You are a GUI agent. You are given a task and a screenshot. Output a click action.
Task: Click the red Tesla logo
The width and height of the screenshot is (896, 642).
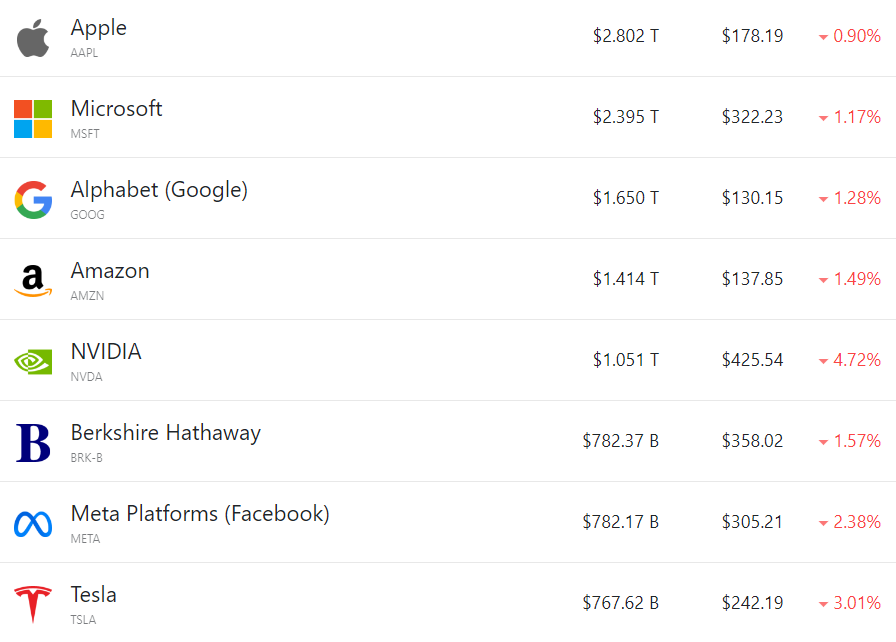(x=33, y=605)
